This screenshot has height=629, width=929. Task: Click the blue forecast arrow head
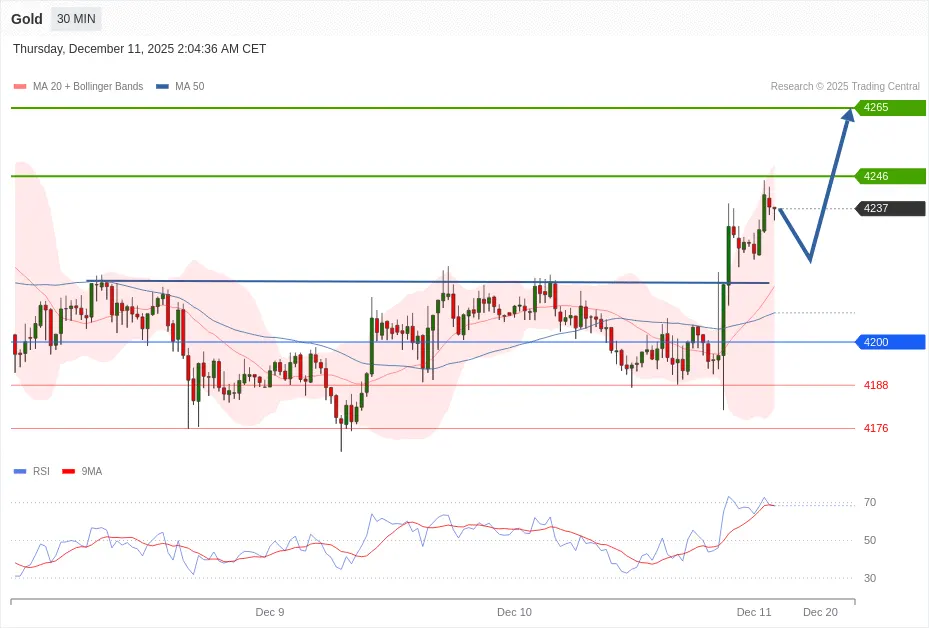coord(848,115)
